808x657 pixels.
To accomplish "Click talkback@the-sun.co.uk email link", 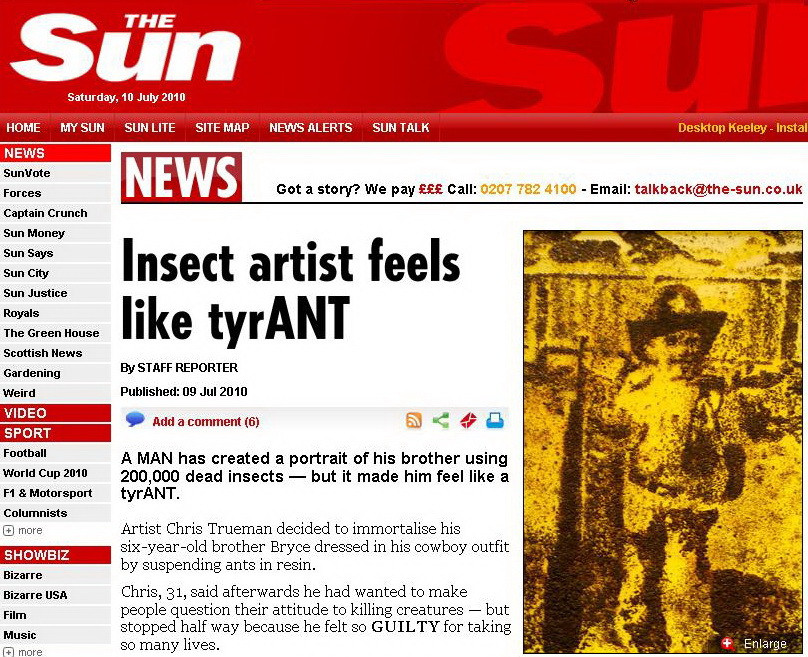I will [718, 189].
